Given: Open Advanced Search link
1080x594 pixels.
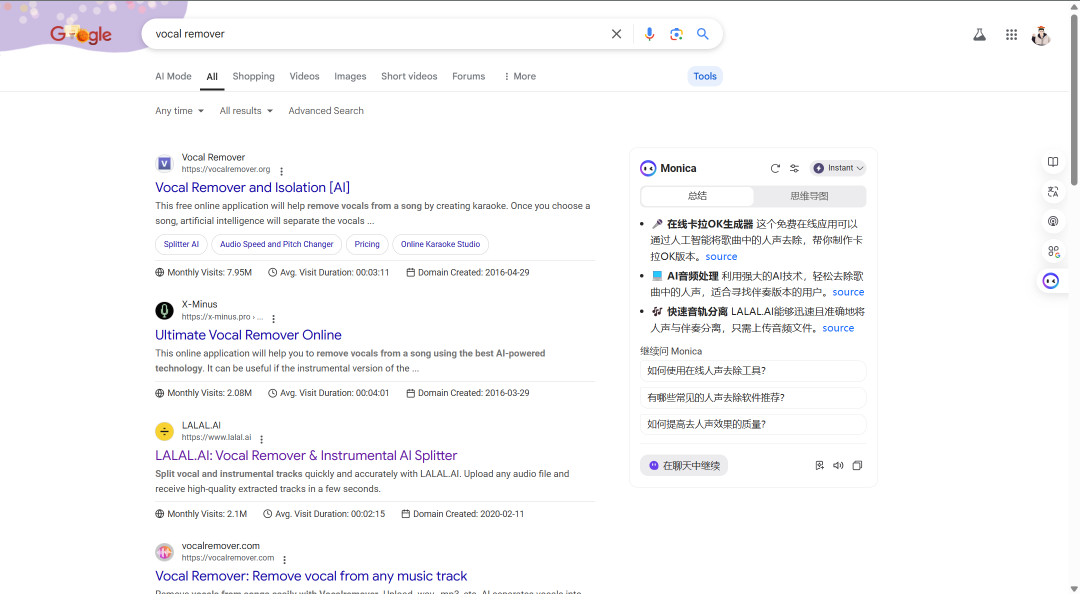Looking at the screenshot, I should tap(326, 111).
